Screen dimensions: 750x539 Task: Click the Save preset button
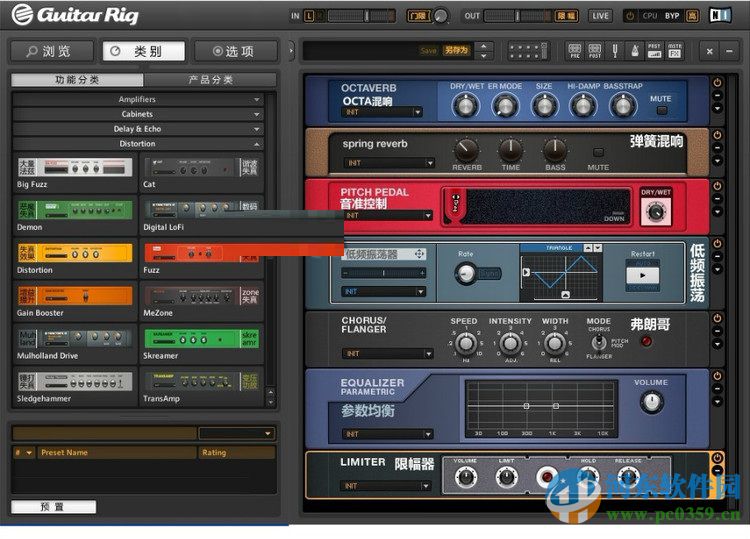[428, 50]
